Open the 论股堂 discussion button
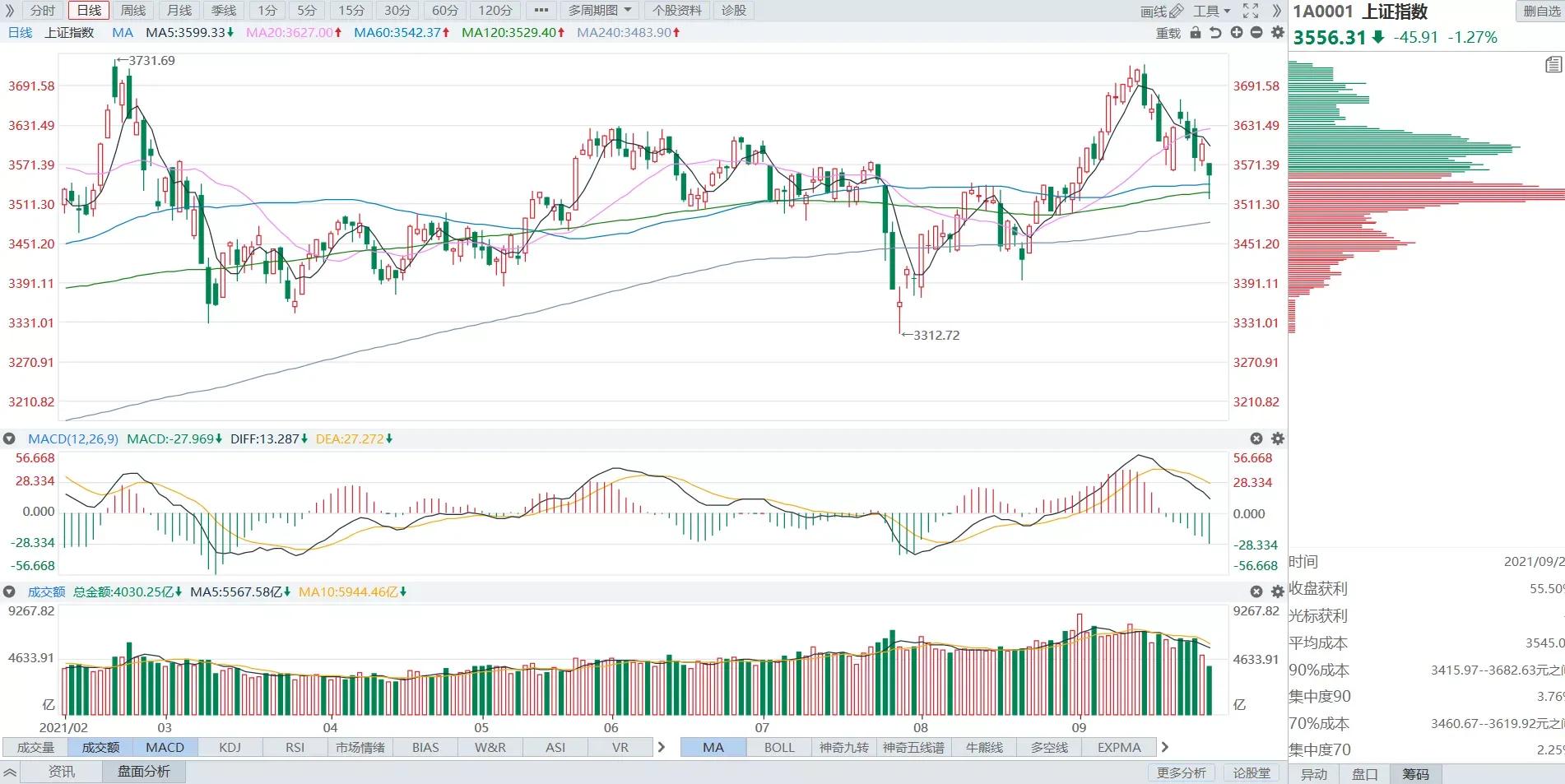Viewport: 1565px width, 784px height. pos(1252,772)
